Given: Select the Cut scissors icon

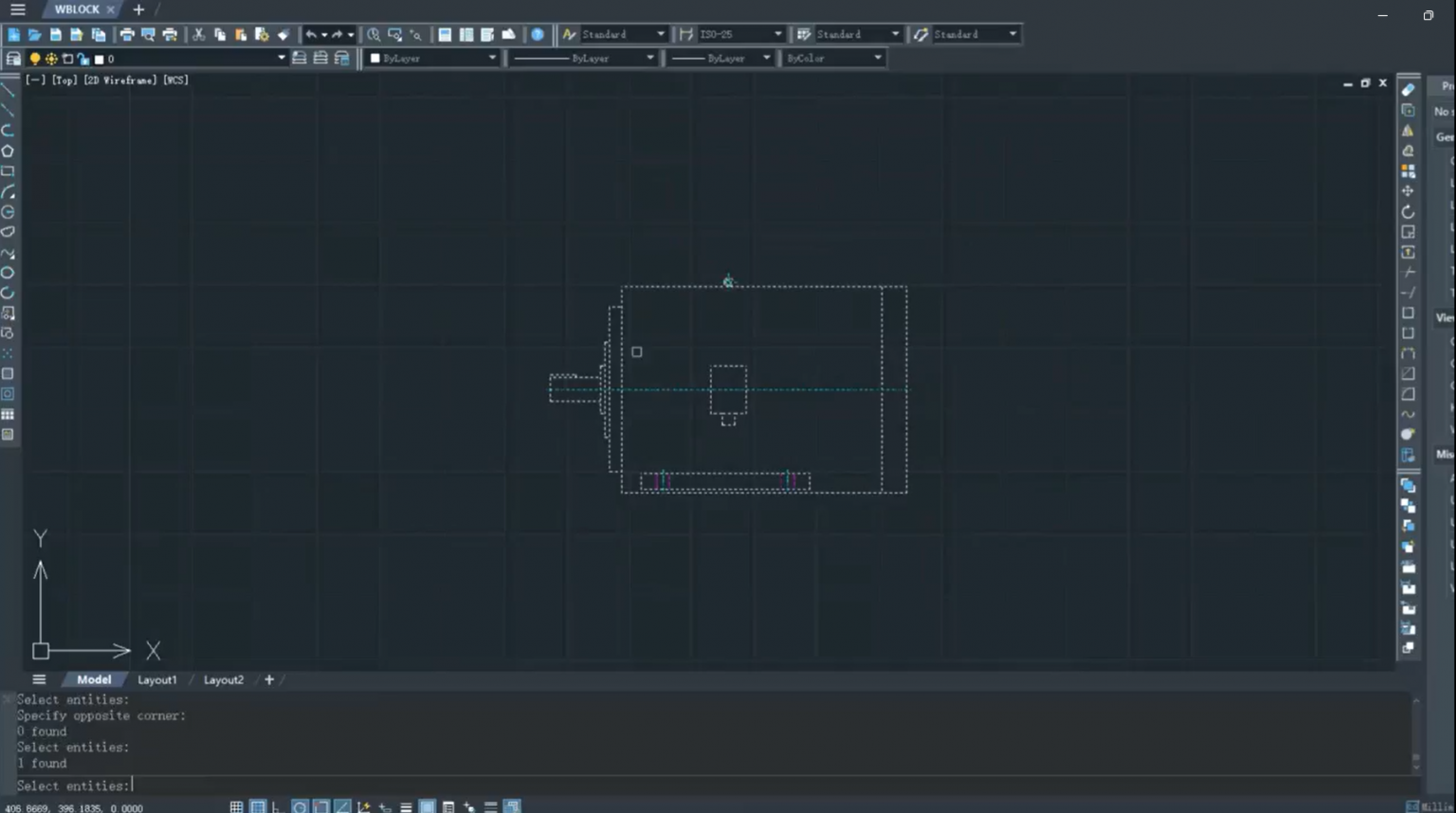Looking at the screenshot, I should pos(198,35).
